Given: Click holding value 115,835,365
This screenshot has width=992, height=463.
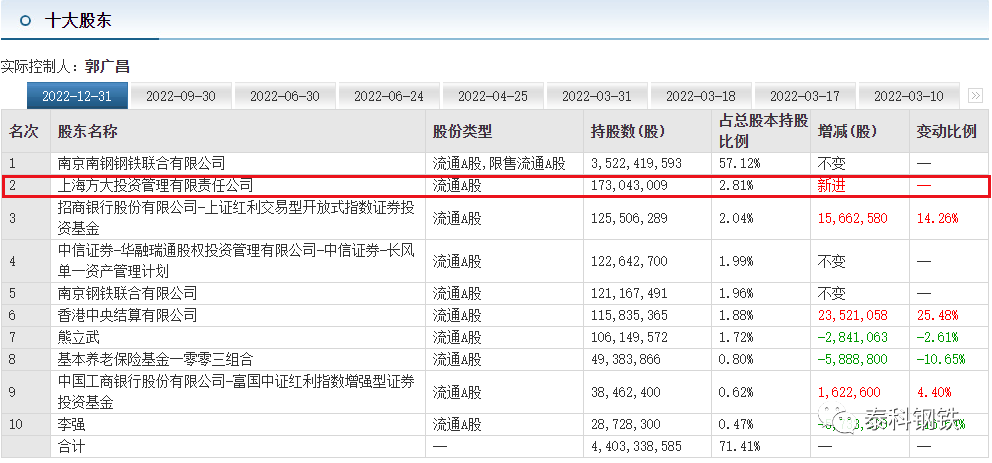Looking at the screenshot, I should pos(629,315).
